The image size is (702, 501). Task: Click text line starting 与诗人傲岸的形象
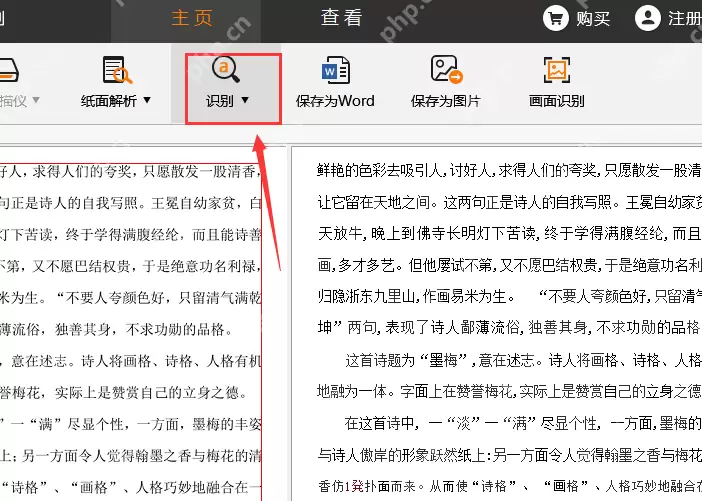509,455
